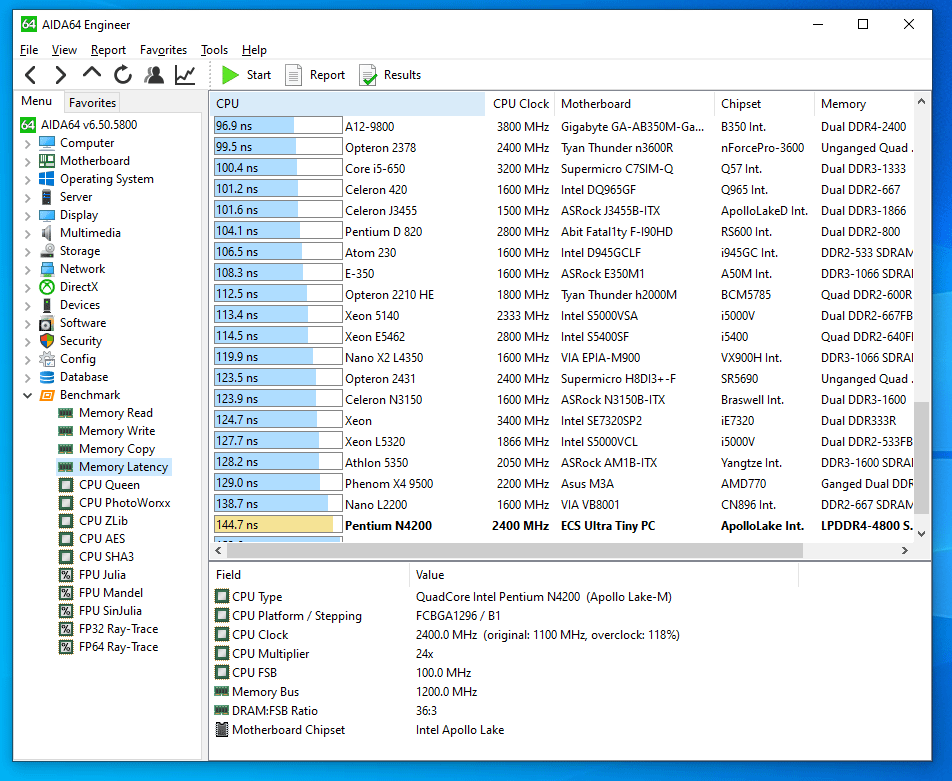Viewport: 952px width, 781px height.
Task: Go up one level with the up arrow icon
Action: (92, 73)
